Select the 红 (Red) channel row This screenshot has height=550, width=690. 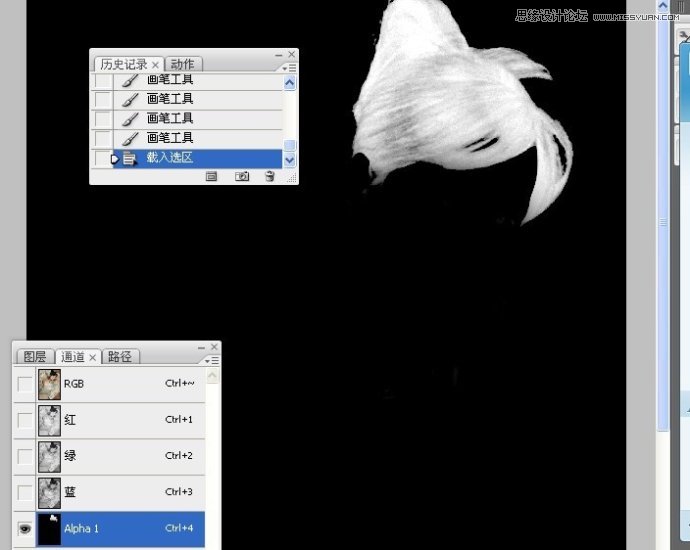[x=120, y=420]
